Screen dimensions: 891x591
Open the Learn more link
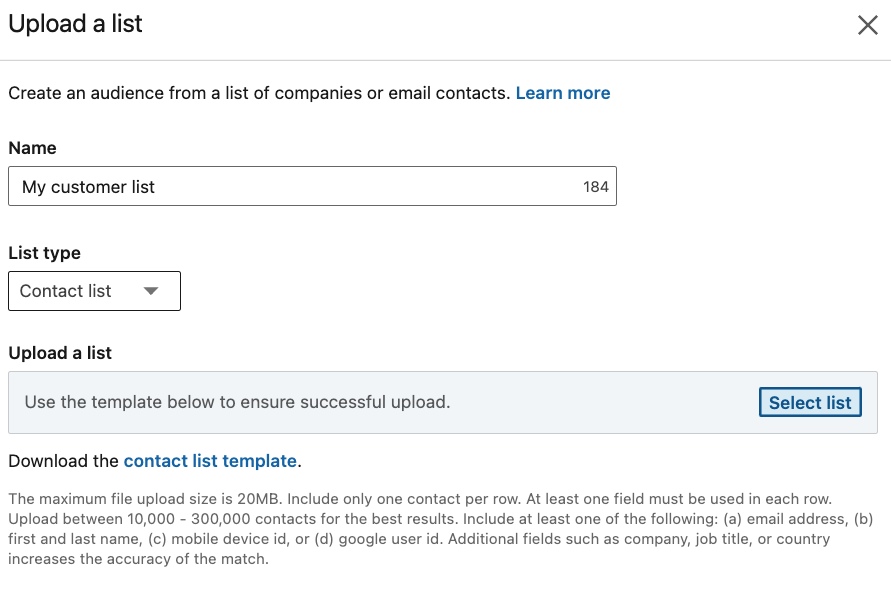click(563, 93)
